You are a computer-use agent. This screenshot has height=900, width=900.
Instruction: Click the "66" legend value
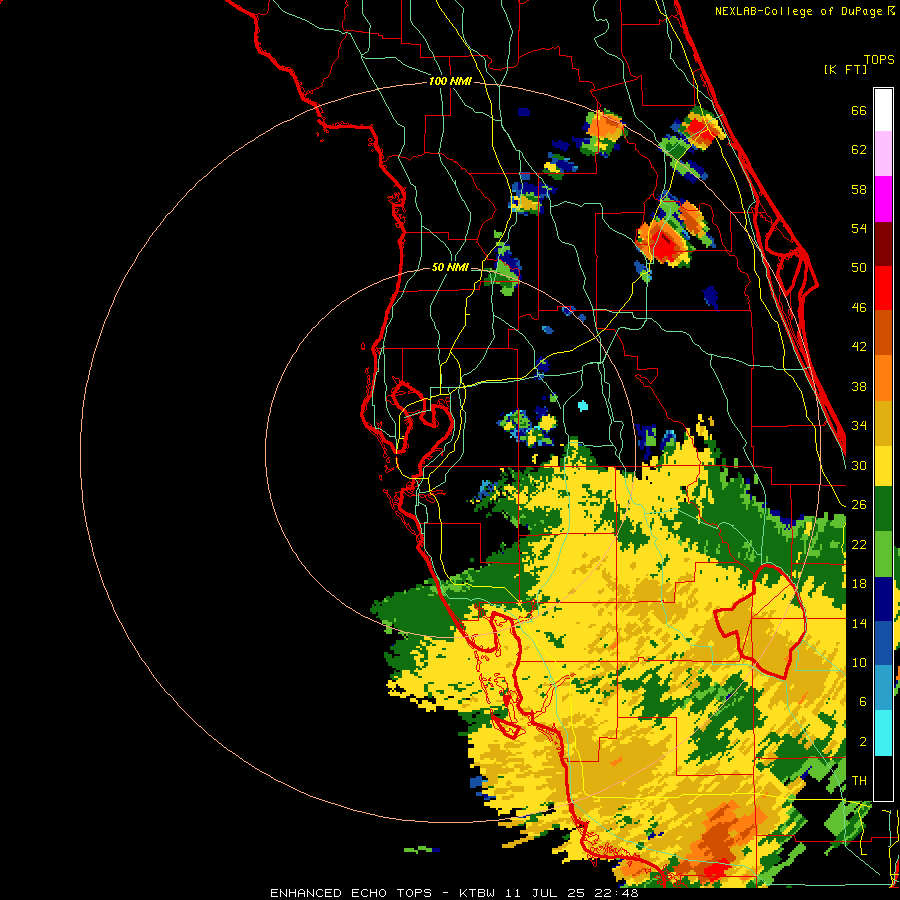[859, 110]
